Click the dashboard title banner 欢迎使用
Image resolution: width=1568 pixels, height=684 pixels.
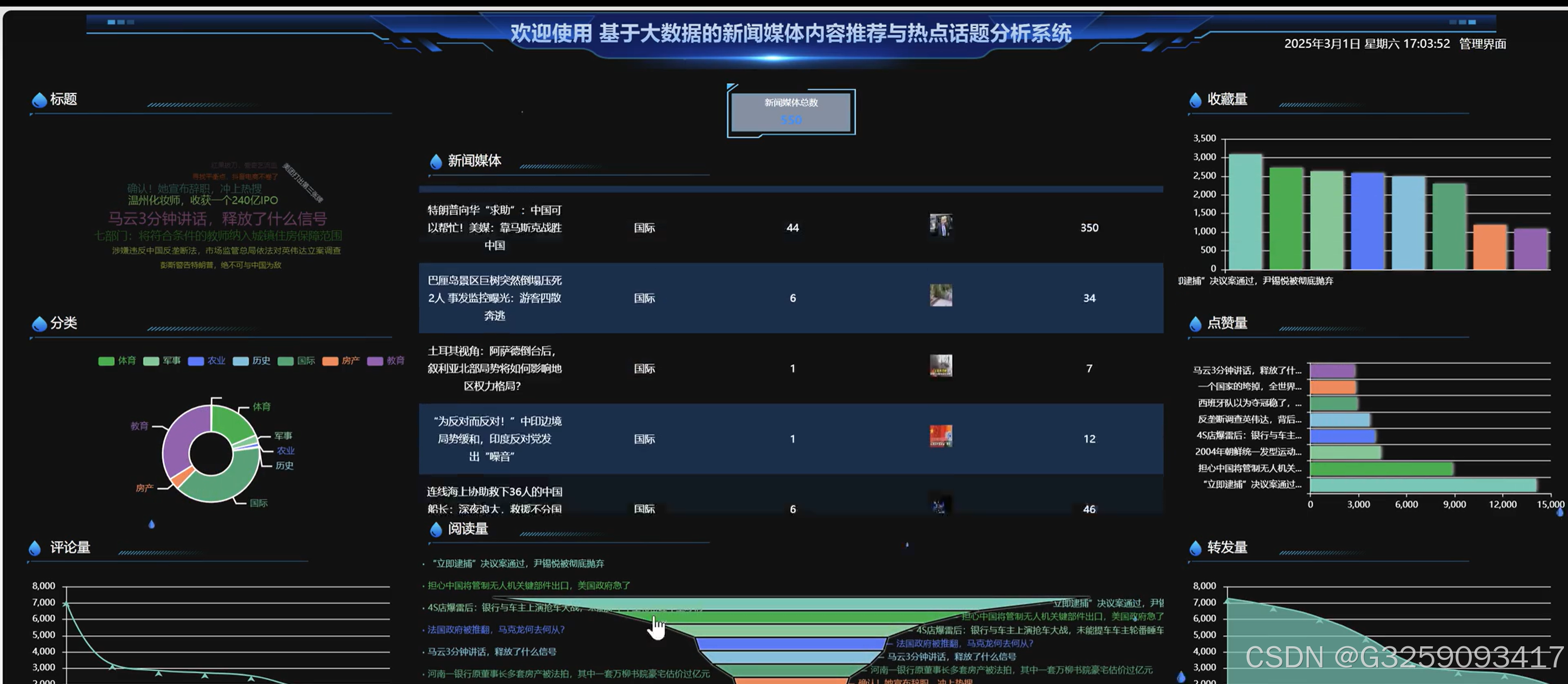point(790,33)
